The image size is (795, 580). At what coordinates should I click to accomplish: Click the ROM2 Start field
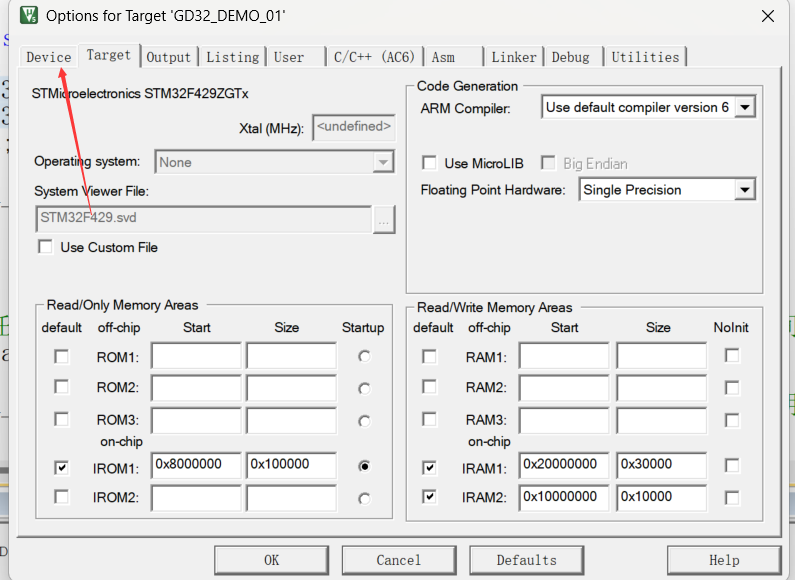196,388
